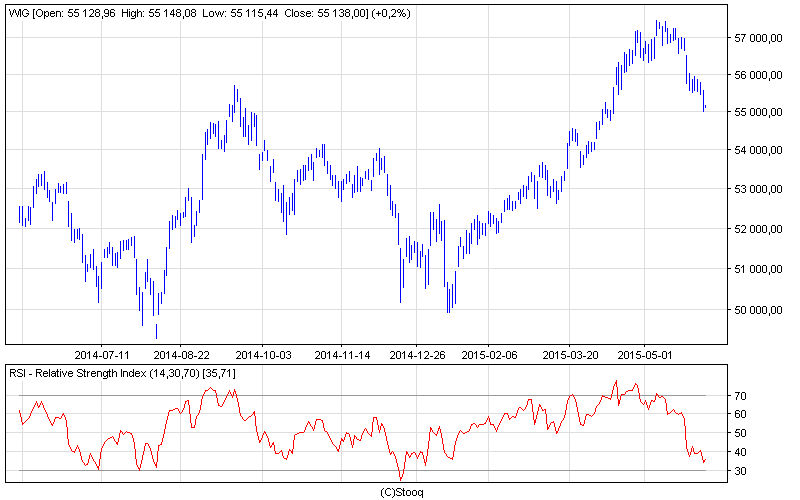Click the 53 000,00 price axis label

(756, 189)
